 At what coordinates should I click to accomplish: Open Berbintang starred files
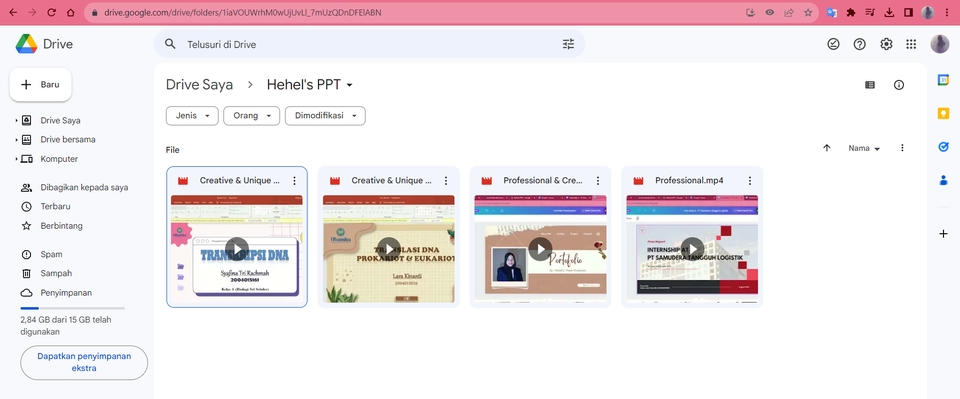(61, 226)
